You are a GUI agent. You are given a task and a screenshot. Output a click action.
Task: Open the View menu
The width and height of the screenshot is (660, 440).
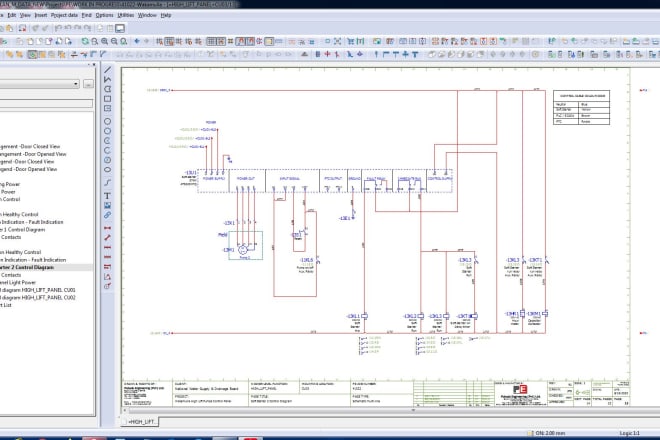[25, 15]
